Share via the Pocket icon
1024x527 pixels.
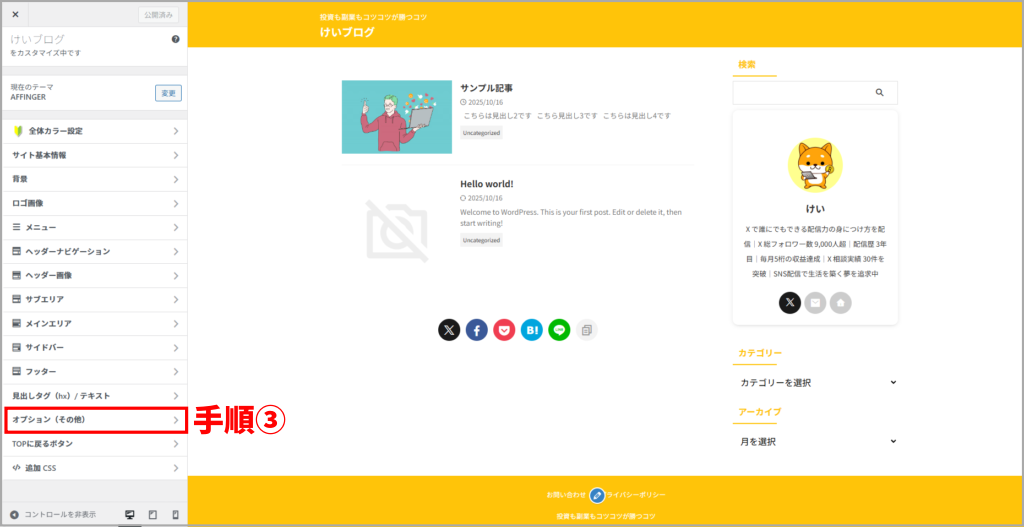(504, 330)
